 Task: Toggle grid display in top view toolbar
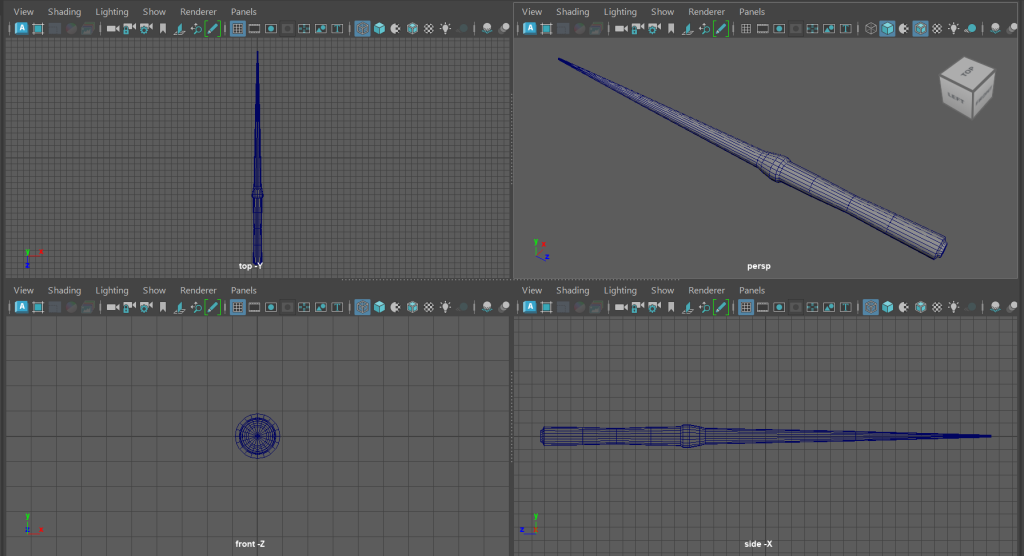tap(237, 29)
